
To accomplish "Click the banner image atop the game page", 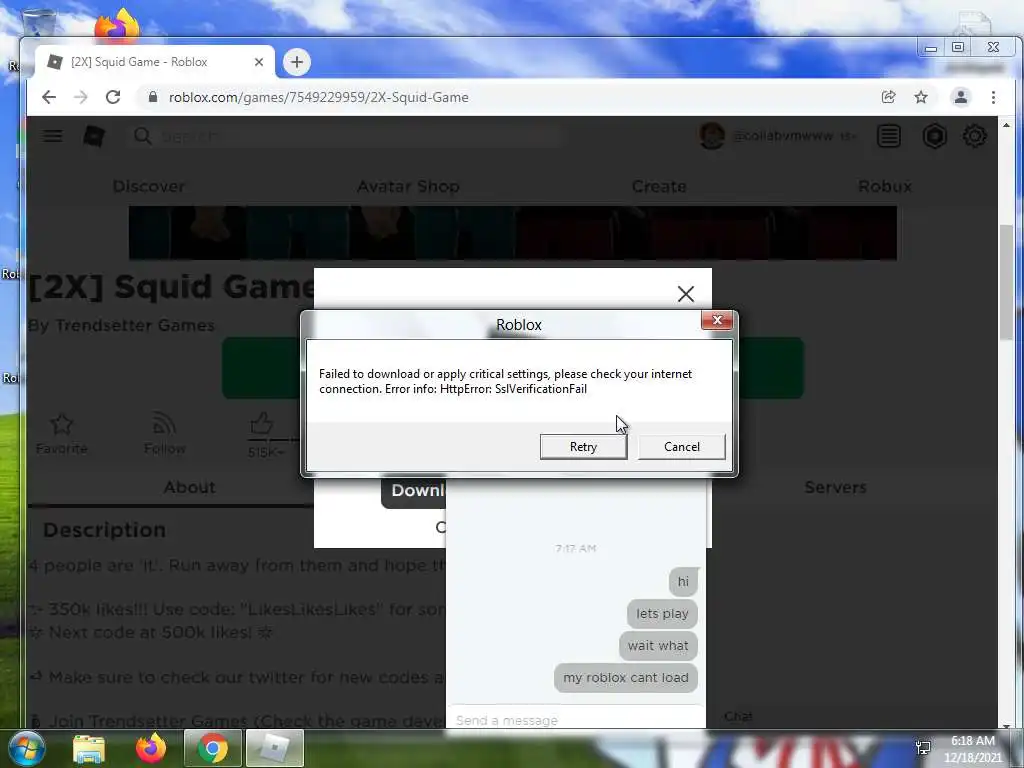I will coord(513,232).
